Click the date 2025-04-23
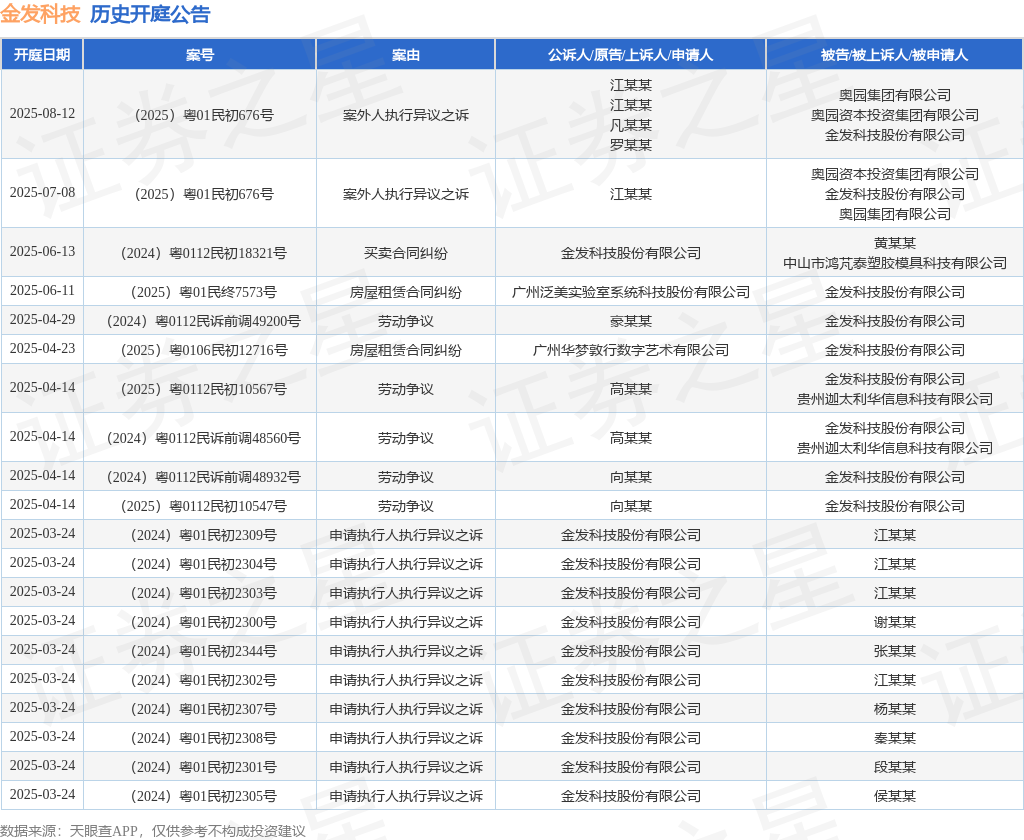Screen dimensions: 1024x840 (42, 349)
